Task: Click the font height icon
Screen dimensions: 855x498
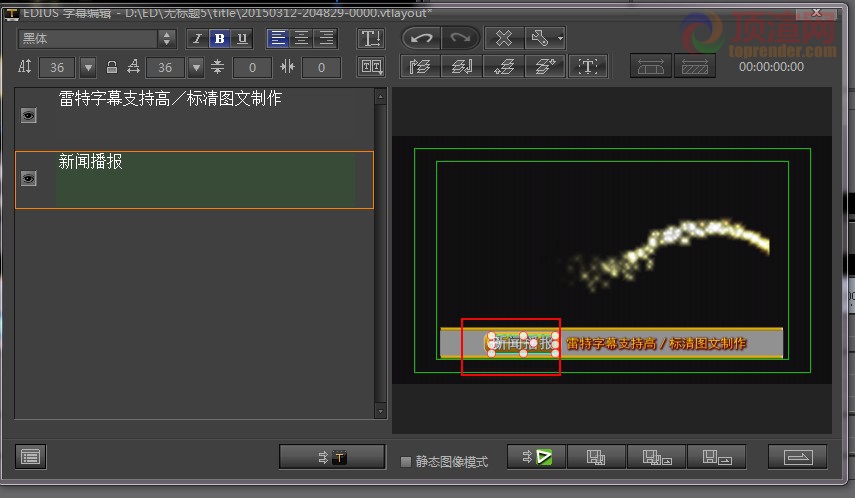Action: point(25,67)
